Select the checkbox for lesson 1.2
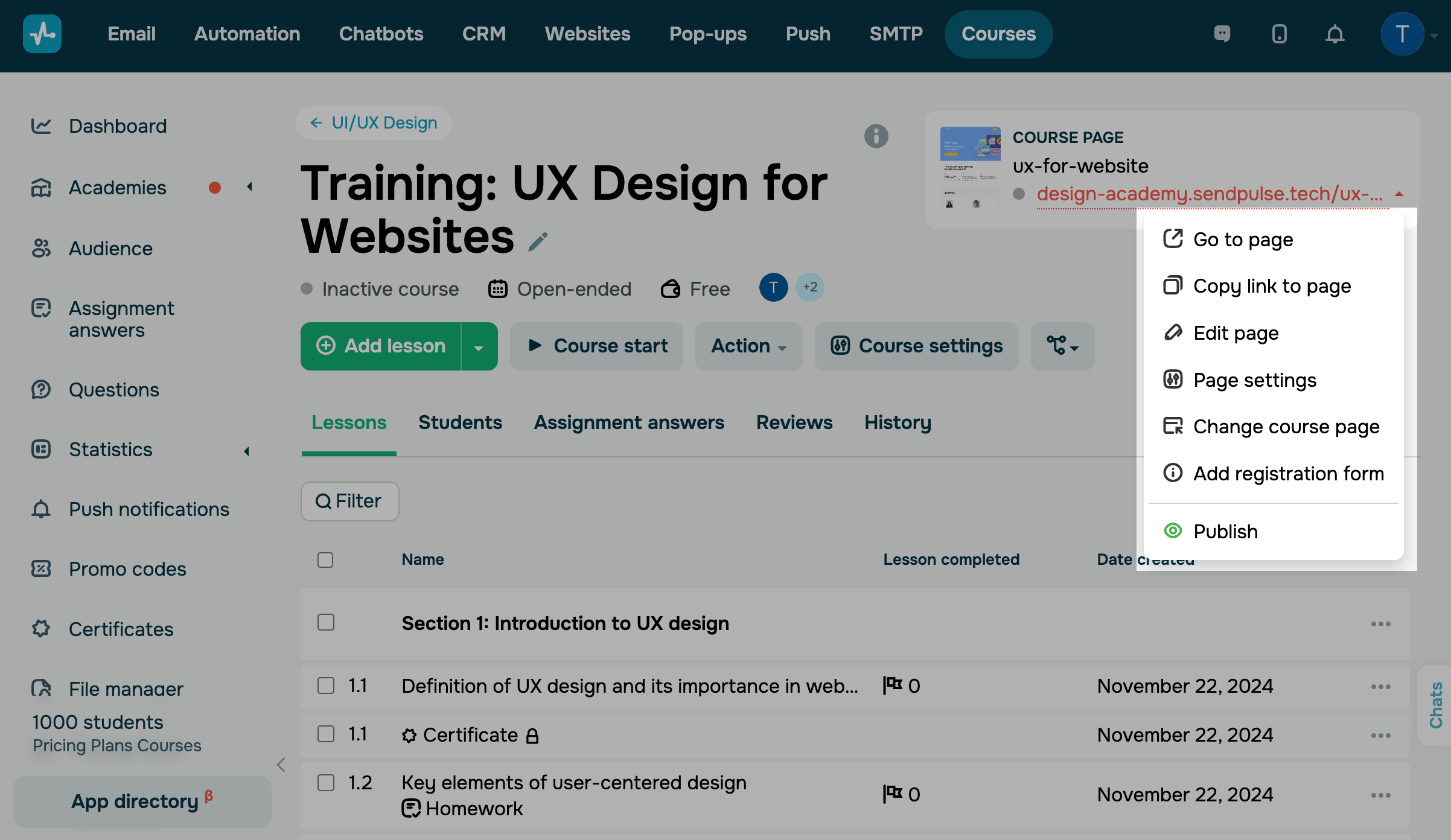The height and width of the screenshot is (840, 1451). (x=325, y=783)
